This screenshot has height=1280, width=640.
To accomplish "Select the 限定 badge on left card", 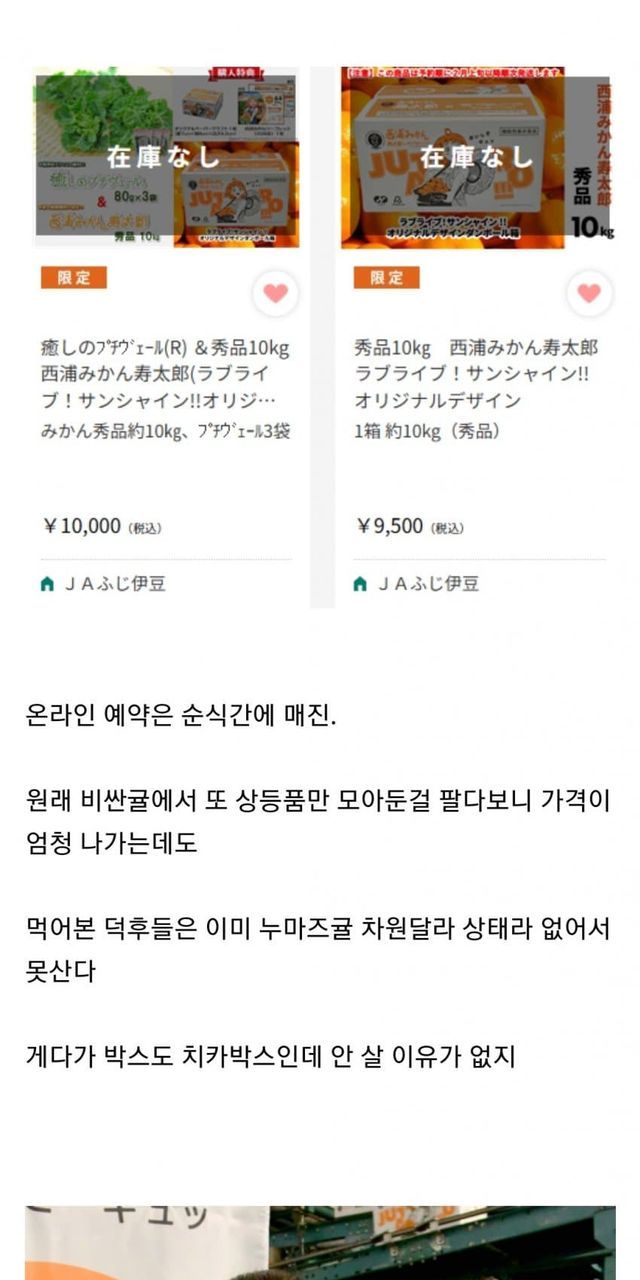I will 73,277.
